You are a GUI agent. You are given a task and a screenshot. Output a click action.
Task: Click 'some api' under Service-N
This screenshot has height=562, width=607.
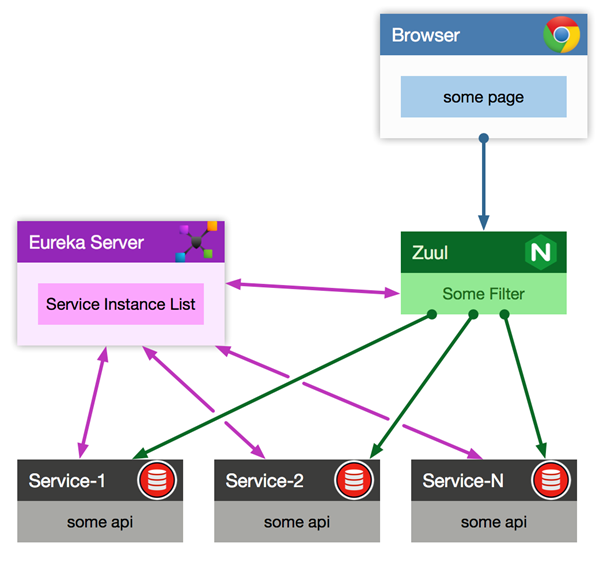tap(494, 522)
